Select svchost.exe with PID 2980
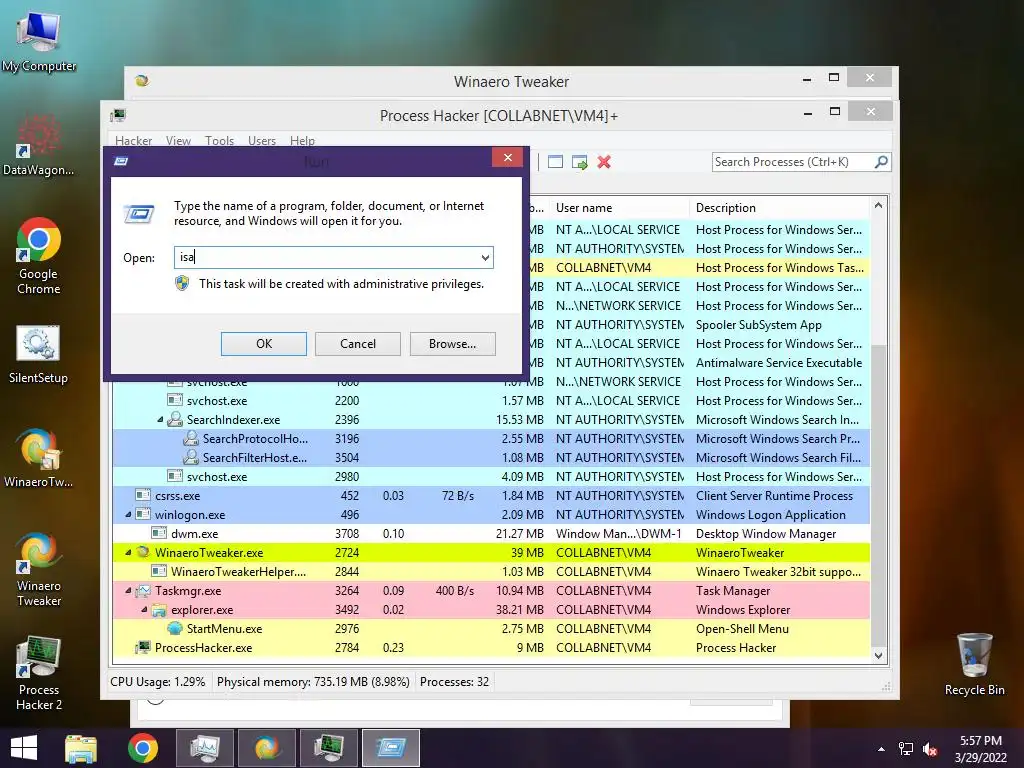1024x768 pixels. (x=491, y=477)
